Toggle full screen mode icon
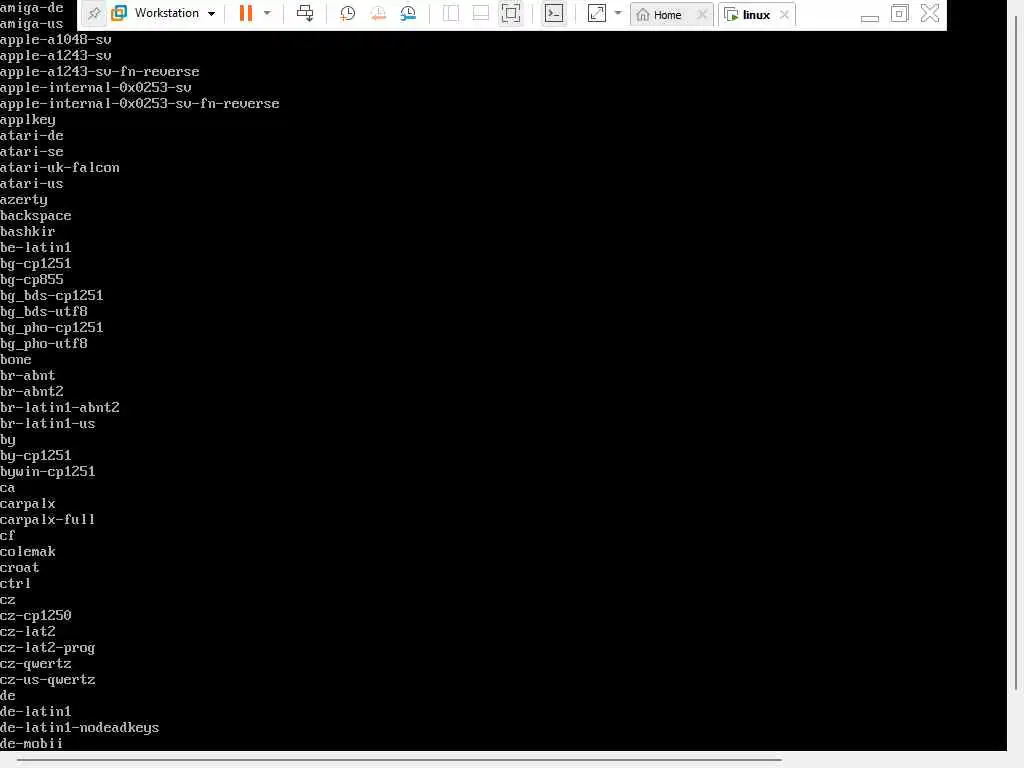 [x=511, y=13]
